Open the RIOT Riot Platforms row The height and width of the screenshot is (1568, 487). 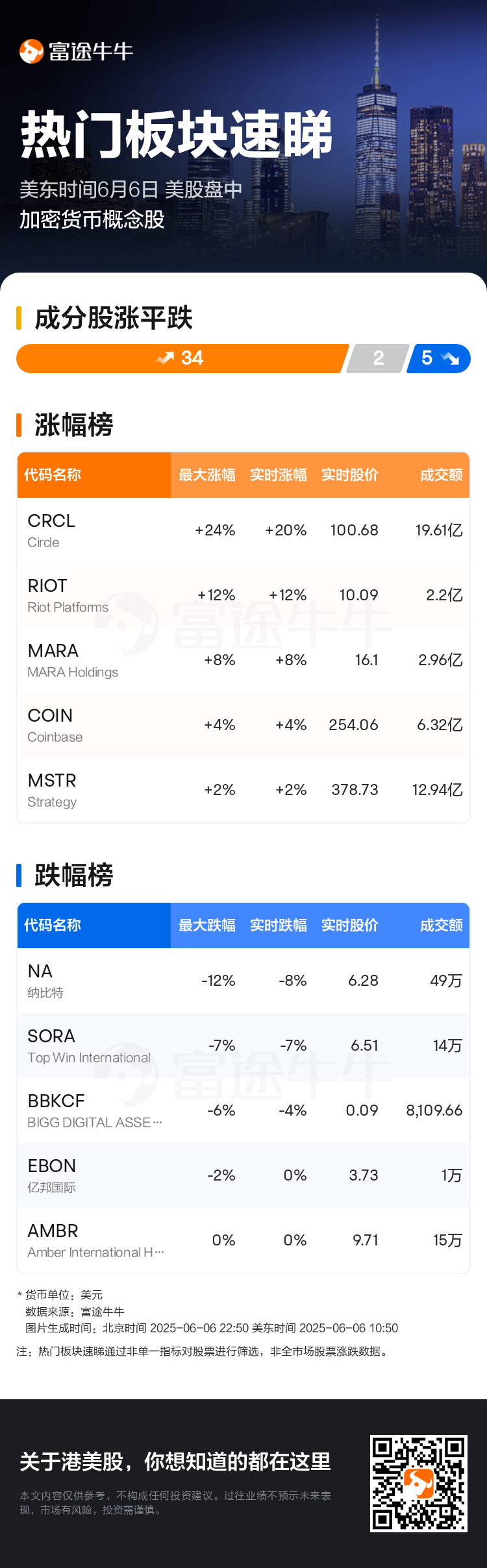point(243,596)
